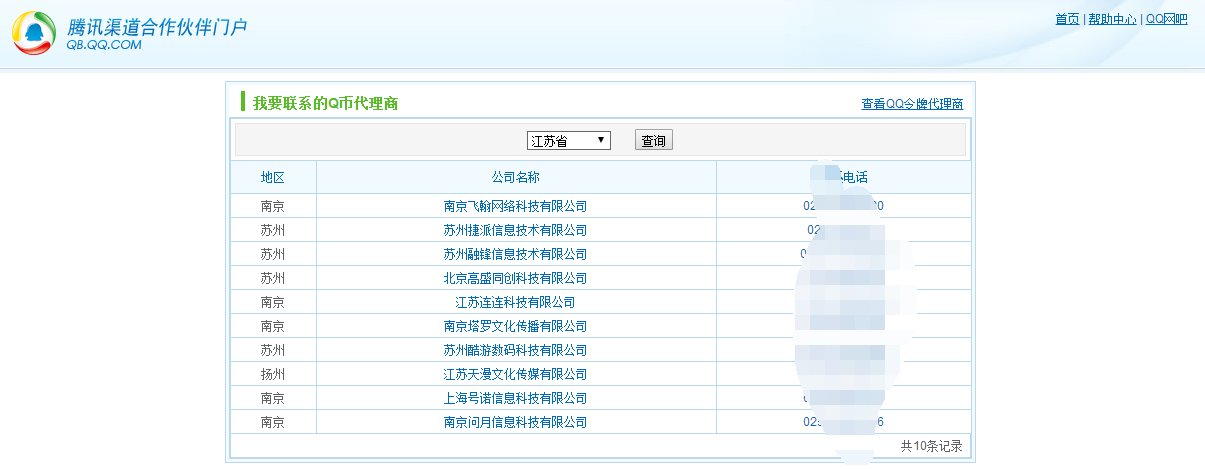Click the QB.QQ.COM domain text

click(105, 45)
